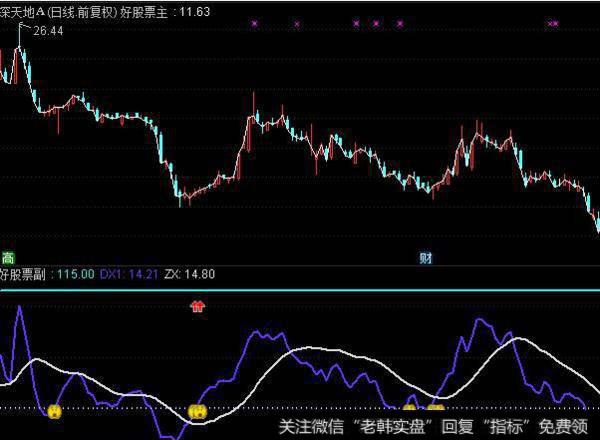Click the 深天地A (日线.前复权) chart title

pos(58,12)
